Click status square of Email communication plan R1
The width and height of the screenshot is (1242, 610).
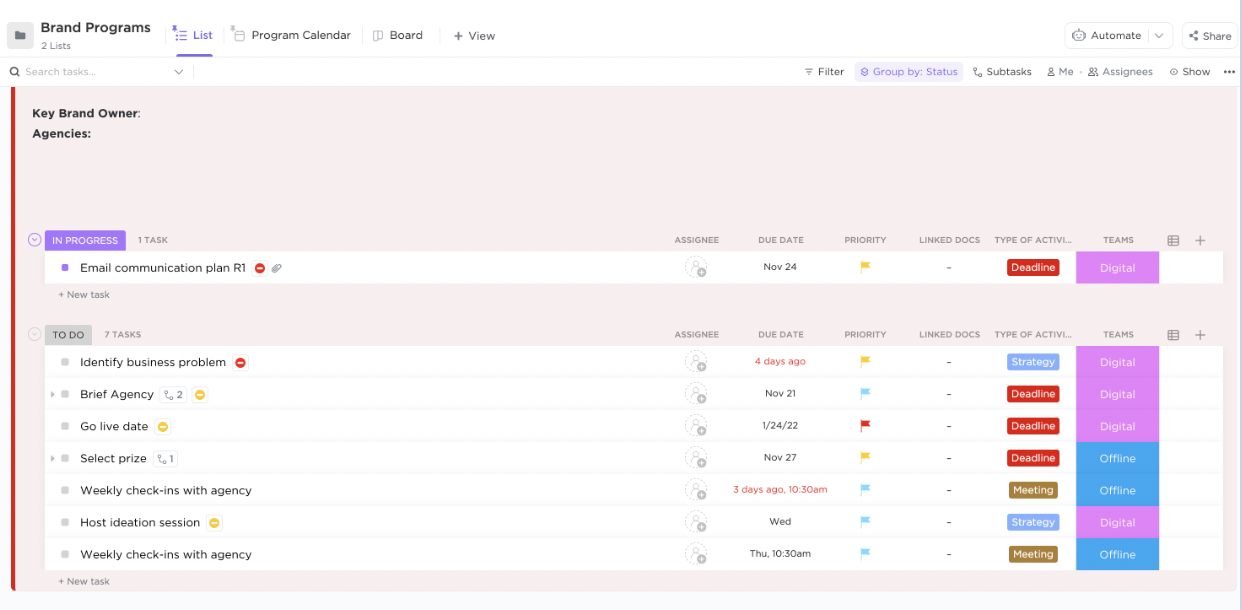click(65, 267)
